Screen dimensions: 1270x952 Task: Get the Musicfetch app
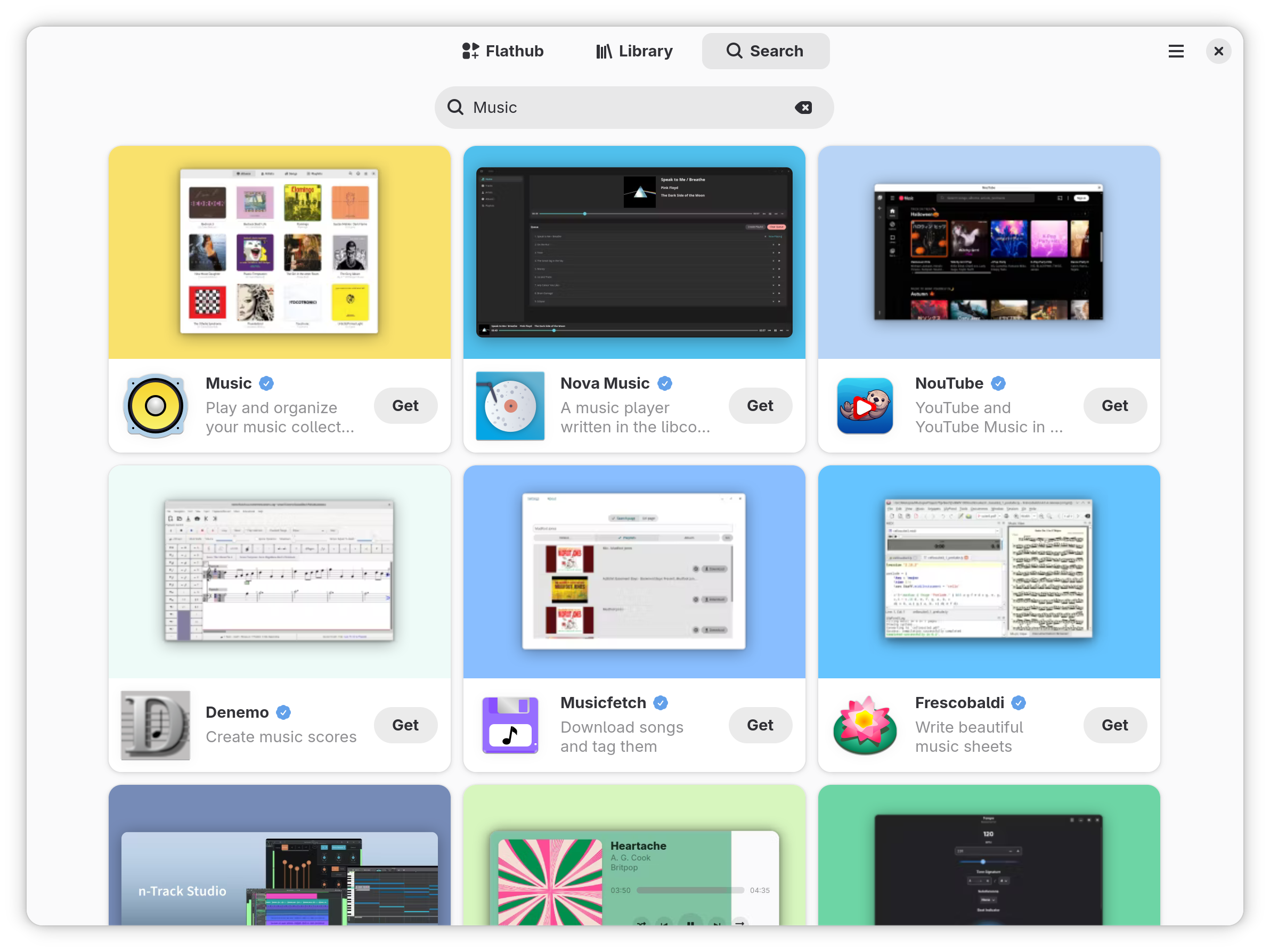pos(760,725)
